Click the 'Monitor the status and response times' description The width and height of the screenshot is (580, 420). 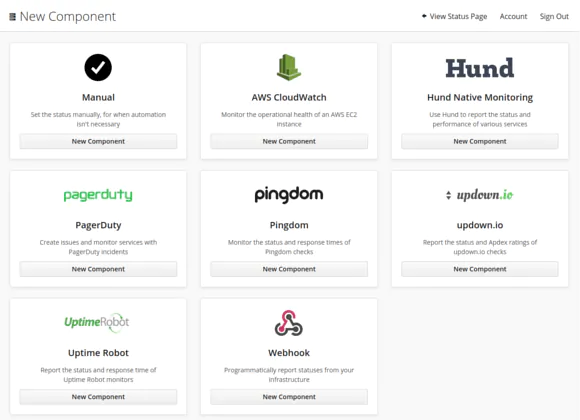[x=289, y=247]
